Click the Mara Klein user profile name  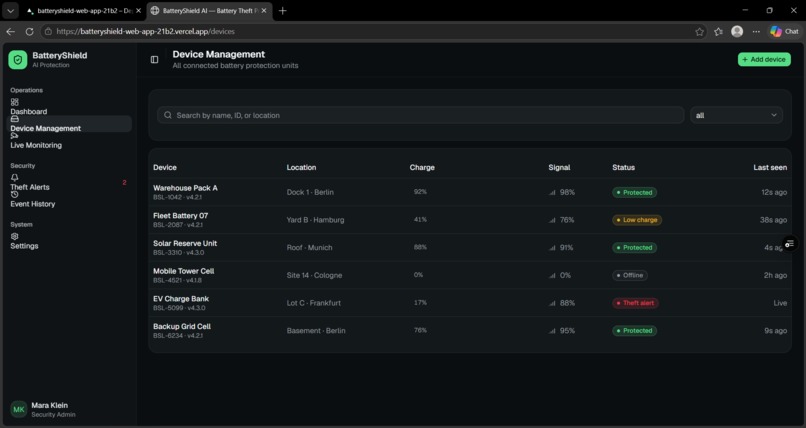pos(49,405)
